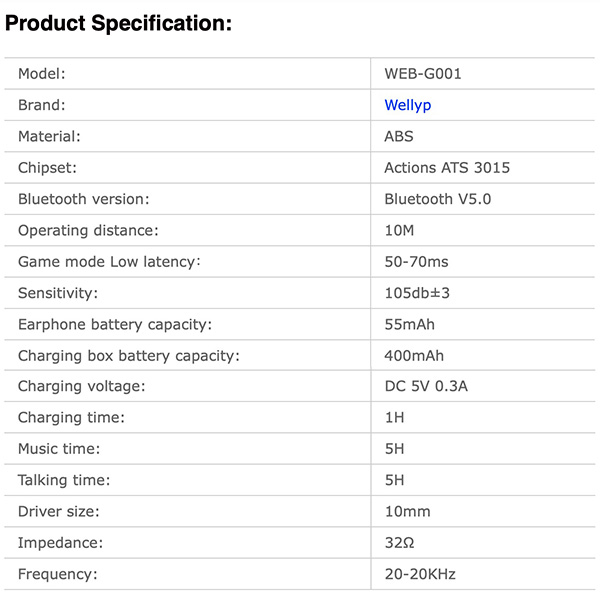Select the 20-20KHz frequency value
The width and height of the screenshot is (600, 600).
[420, 574]
